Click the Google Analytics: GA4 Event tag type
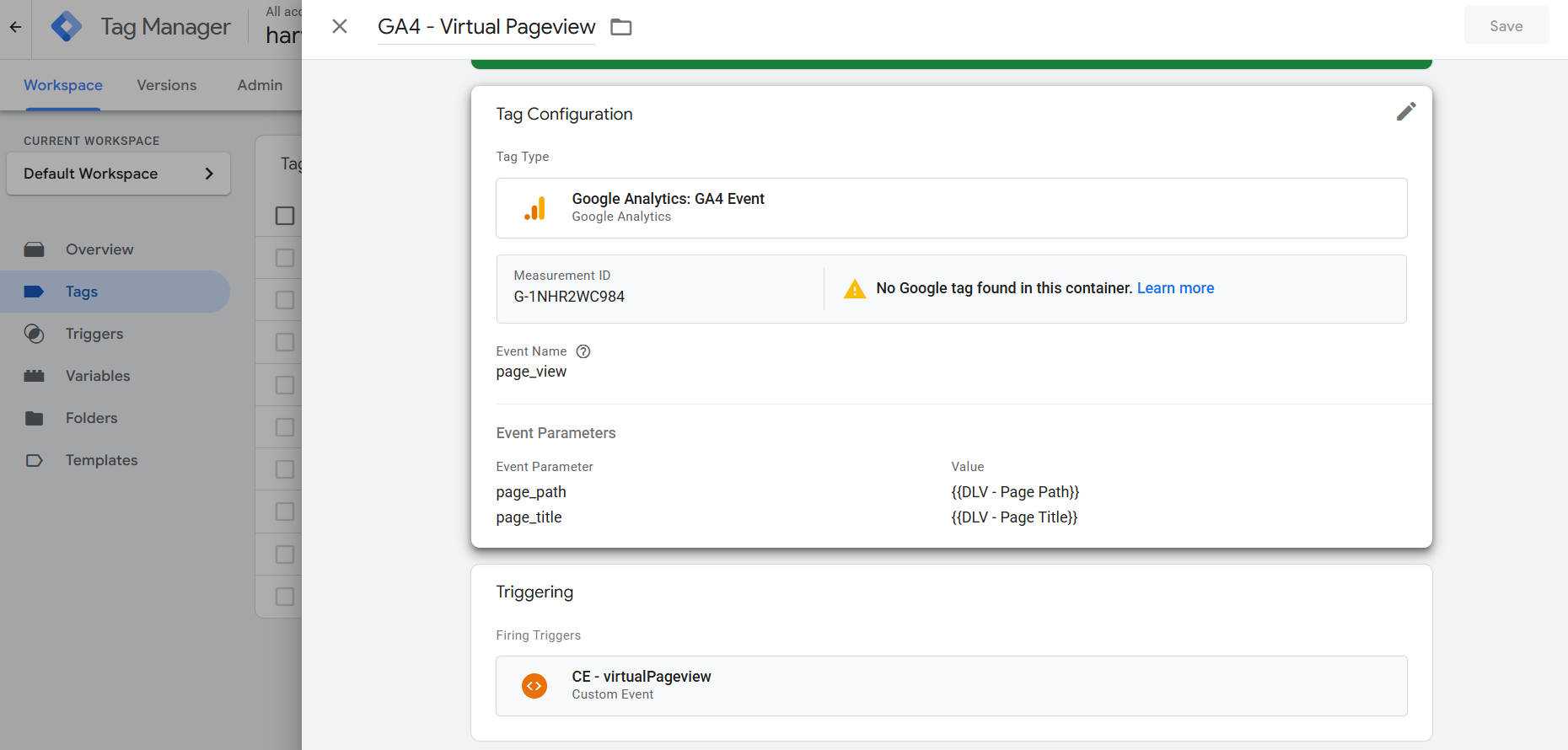 952,208
